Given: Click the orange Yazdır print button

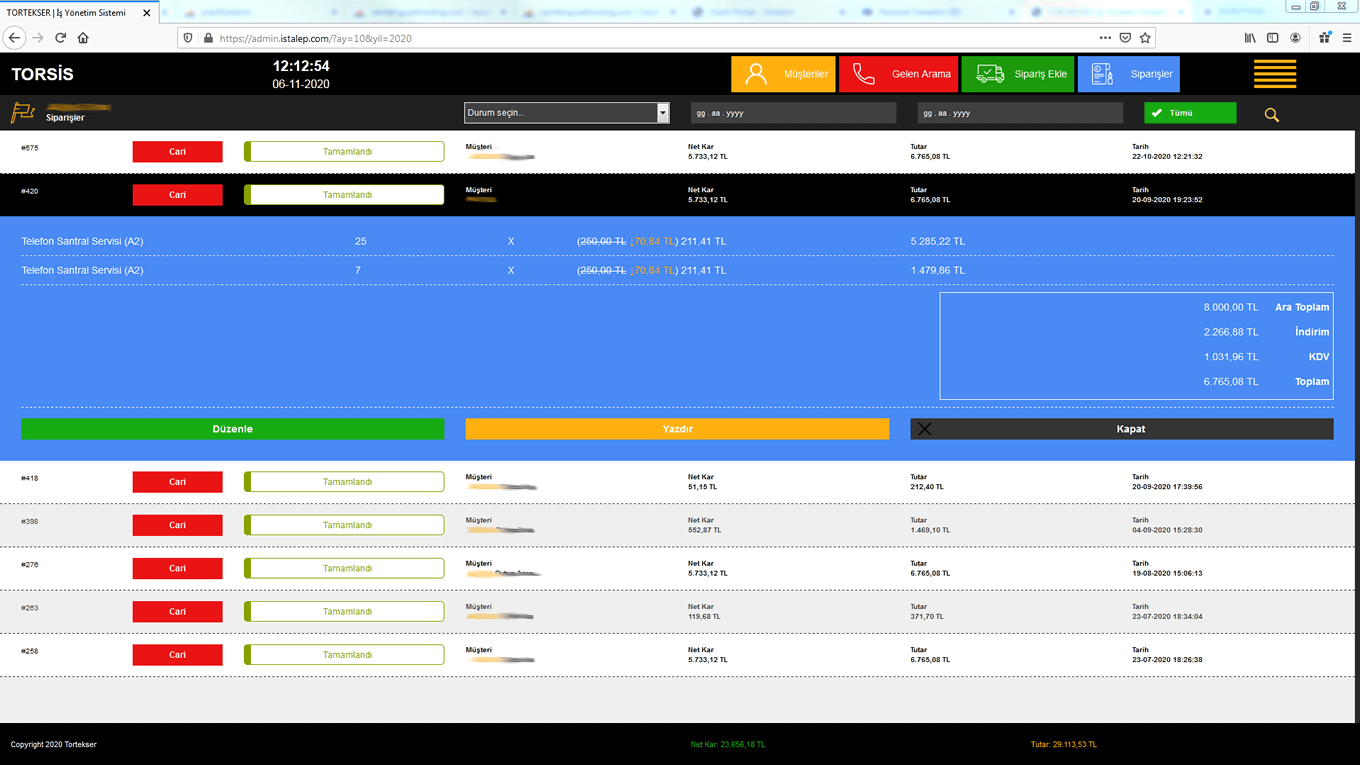Looking at the screenshot, I should [677, 429].
